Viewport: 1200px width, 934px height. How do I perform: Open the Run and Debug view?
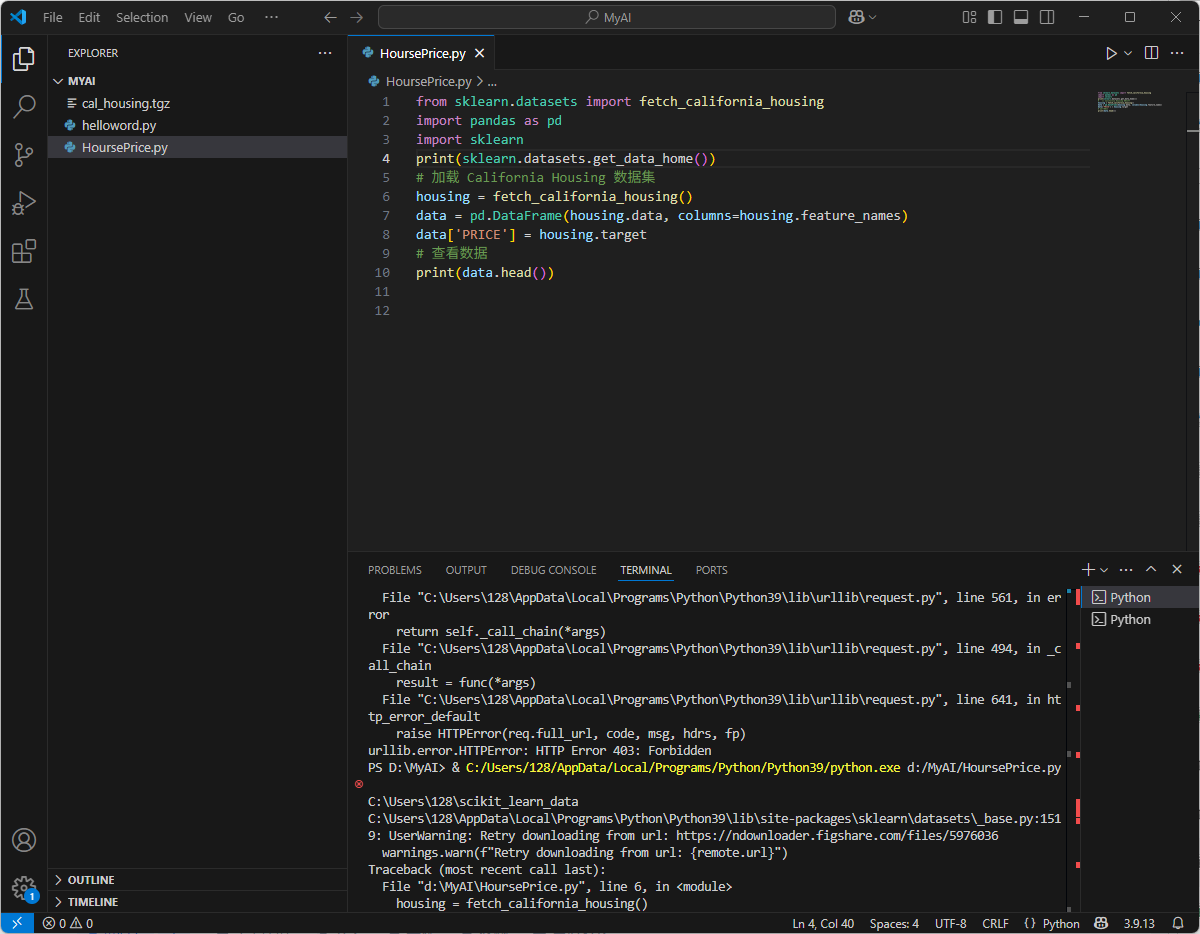24,203
